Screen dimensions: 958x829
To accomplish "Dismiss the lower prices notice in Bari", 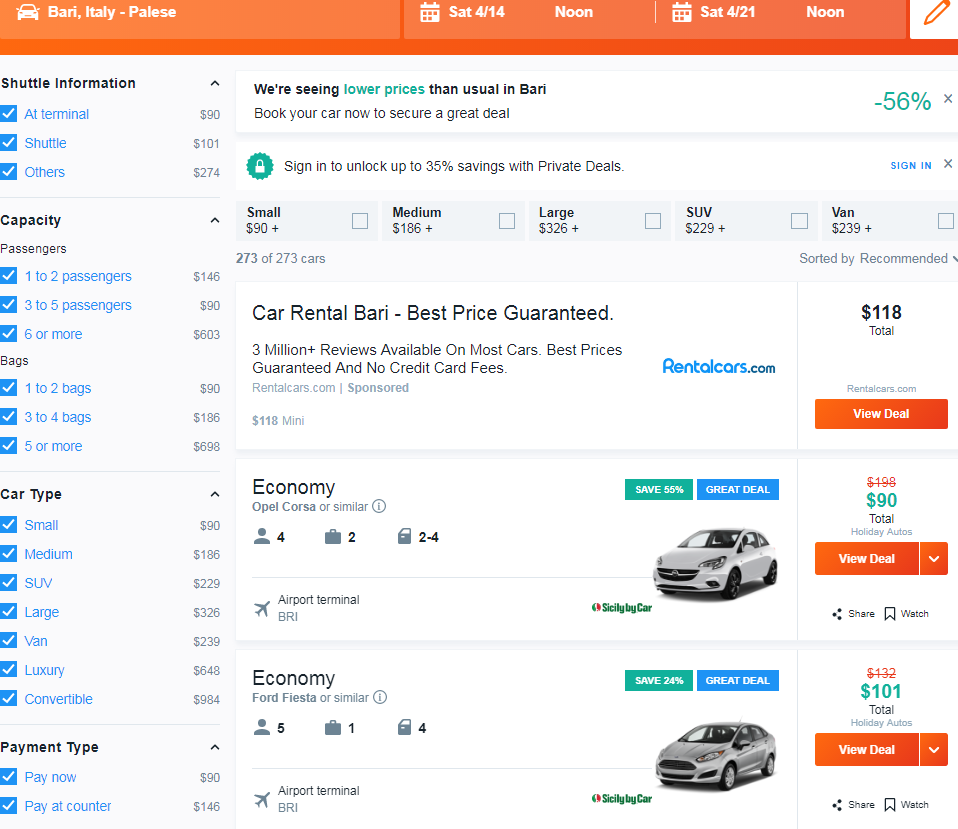I will [x=948, y=98].
